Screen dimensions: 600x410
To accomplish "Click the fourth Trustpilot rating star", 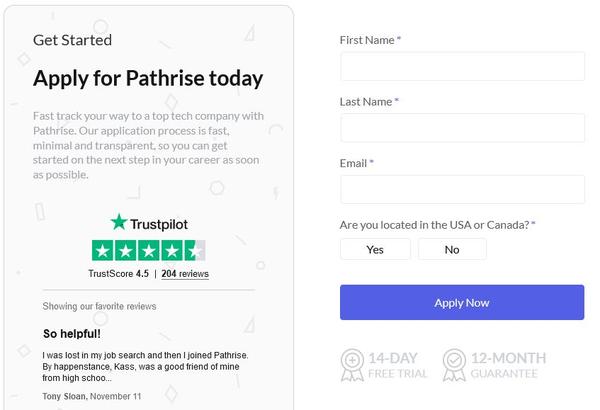I will [172, 251].
